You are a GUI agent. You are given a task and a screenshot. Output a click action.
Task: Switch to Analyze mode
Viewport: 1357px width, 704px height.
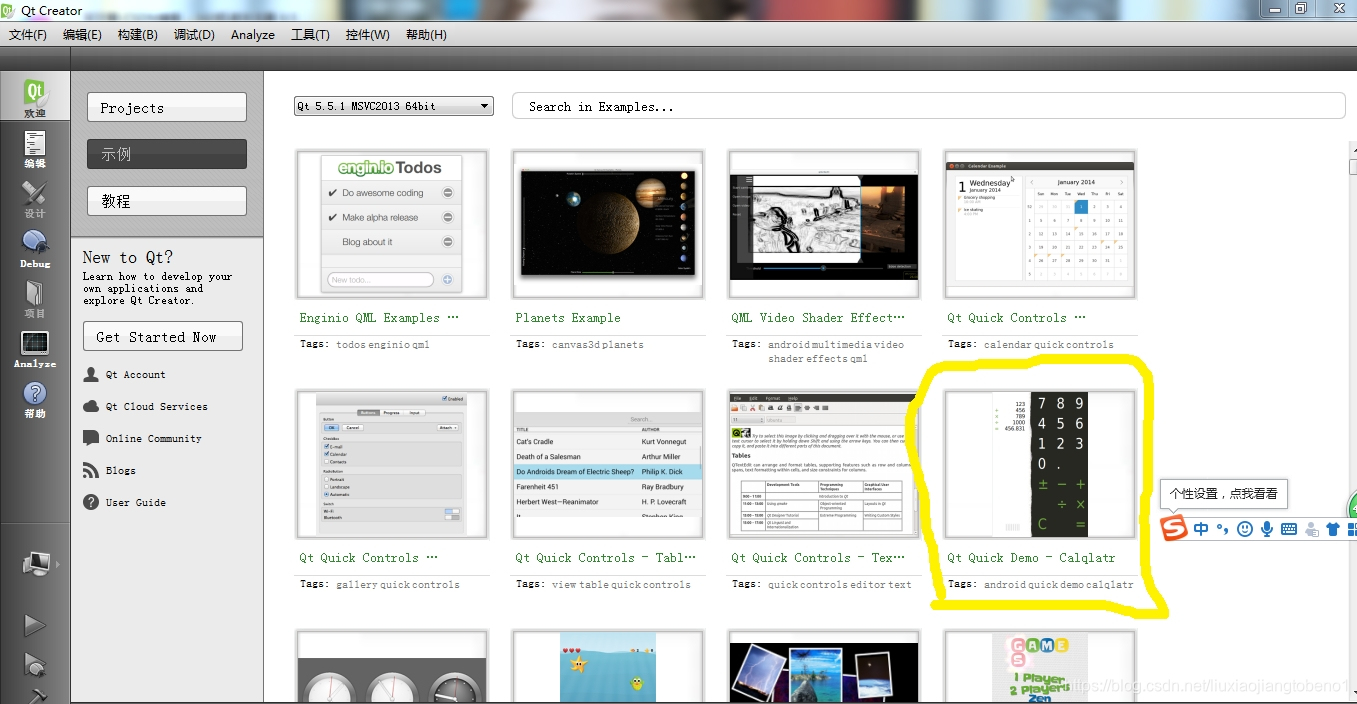pos(35,348)
